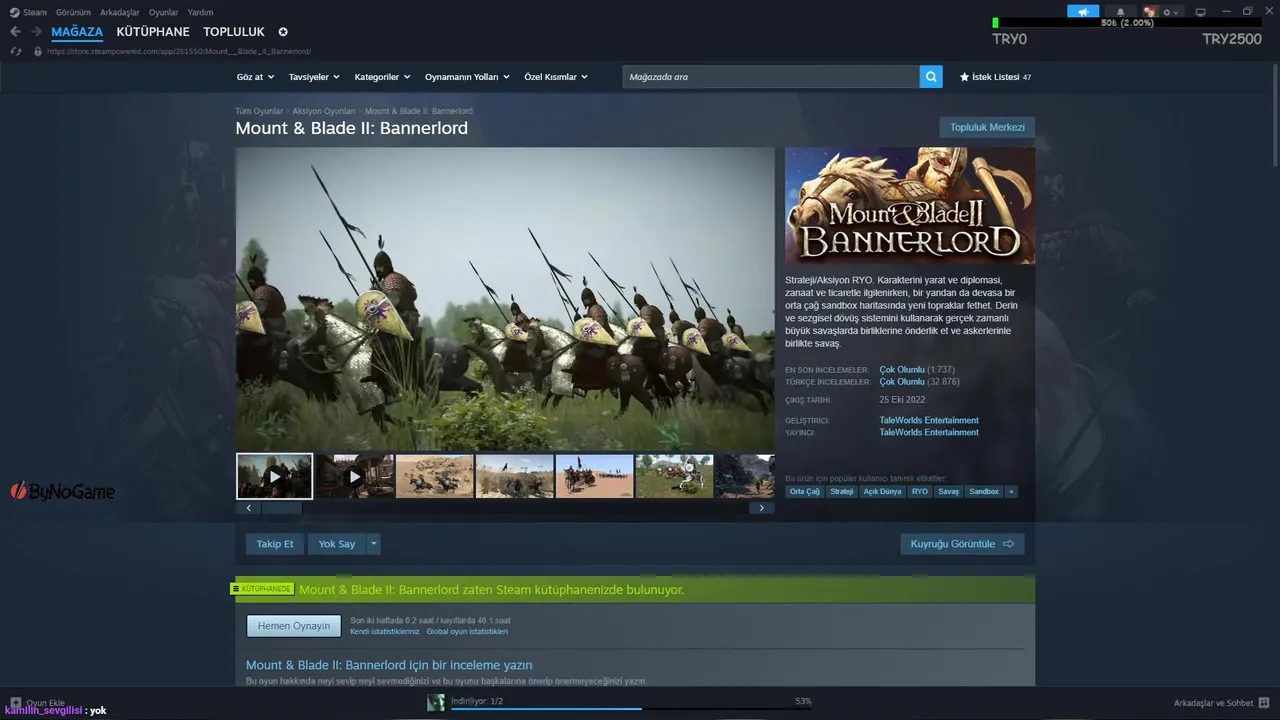This screenshot has height=720, width=1280.
Task: Open the Yardım menu
Action: pyautogui.click(x=201, y=12)
